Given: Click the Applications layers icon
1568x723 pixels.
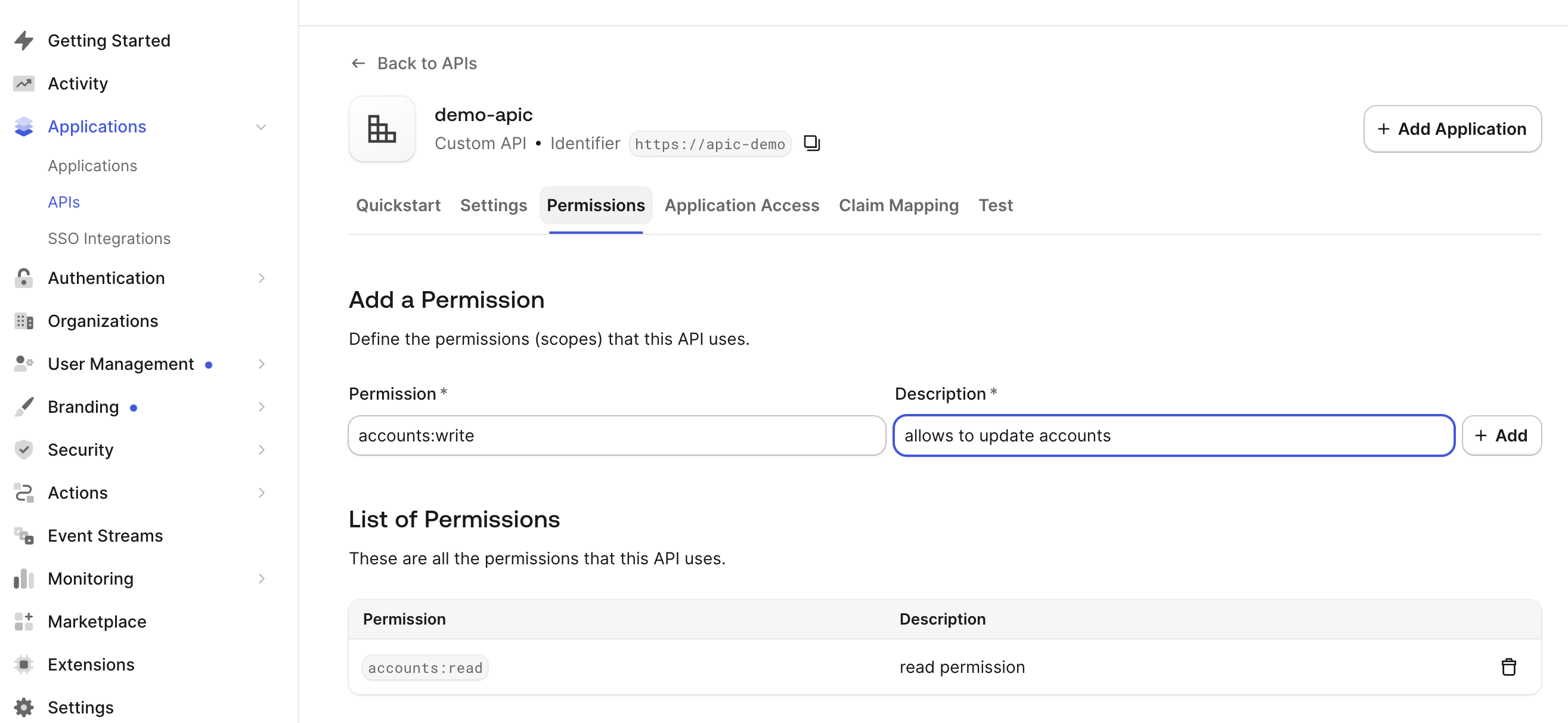Looking at the screenshot, I should [x=24, y=126].
